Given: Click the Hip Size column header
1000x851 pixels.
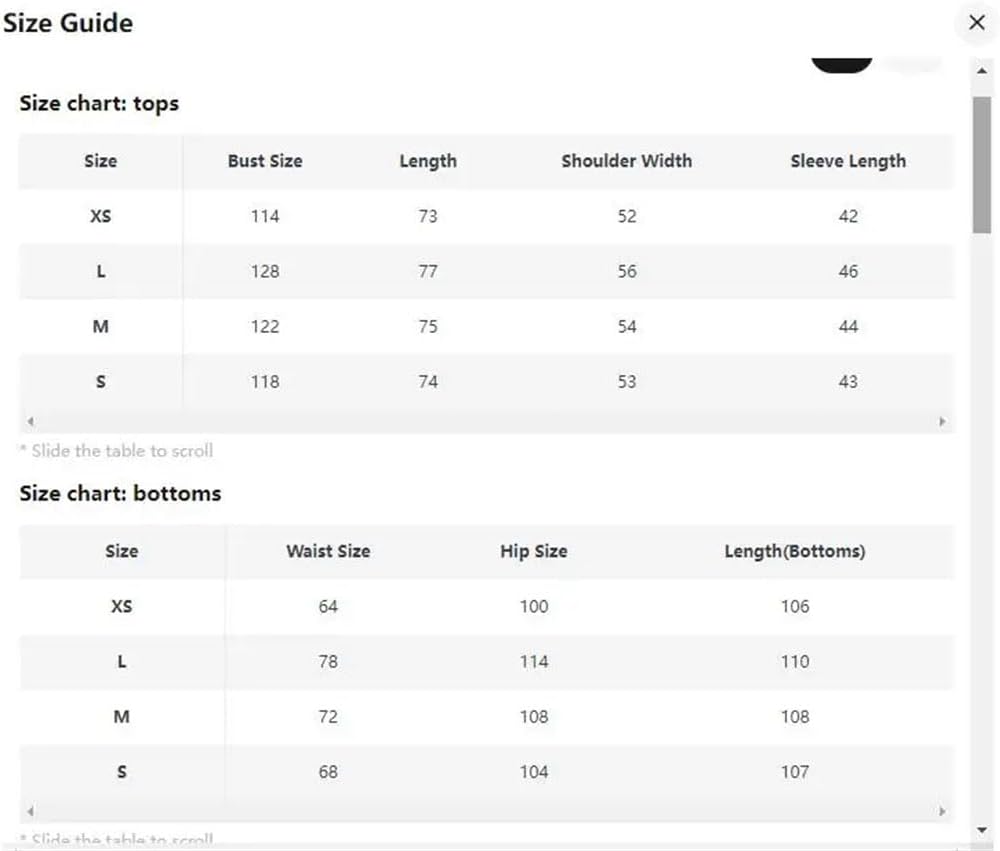Looking at the screenshot, I should coord(534,551).
